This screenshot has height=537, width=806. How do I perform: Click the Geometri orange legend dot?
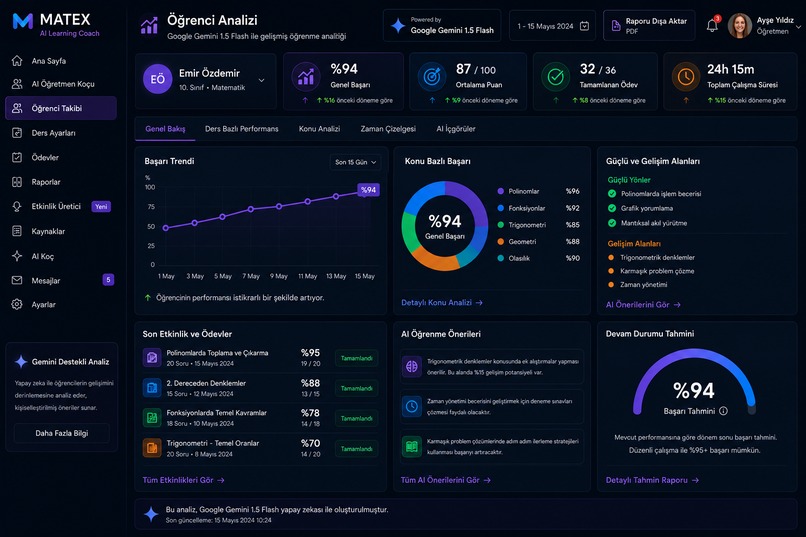pos(501,242)
